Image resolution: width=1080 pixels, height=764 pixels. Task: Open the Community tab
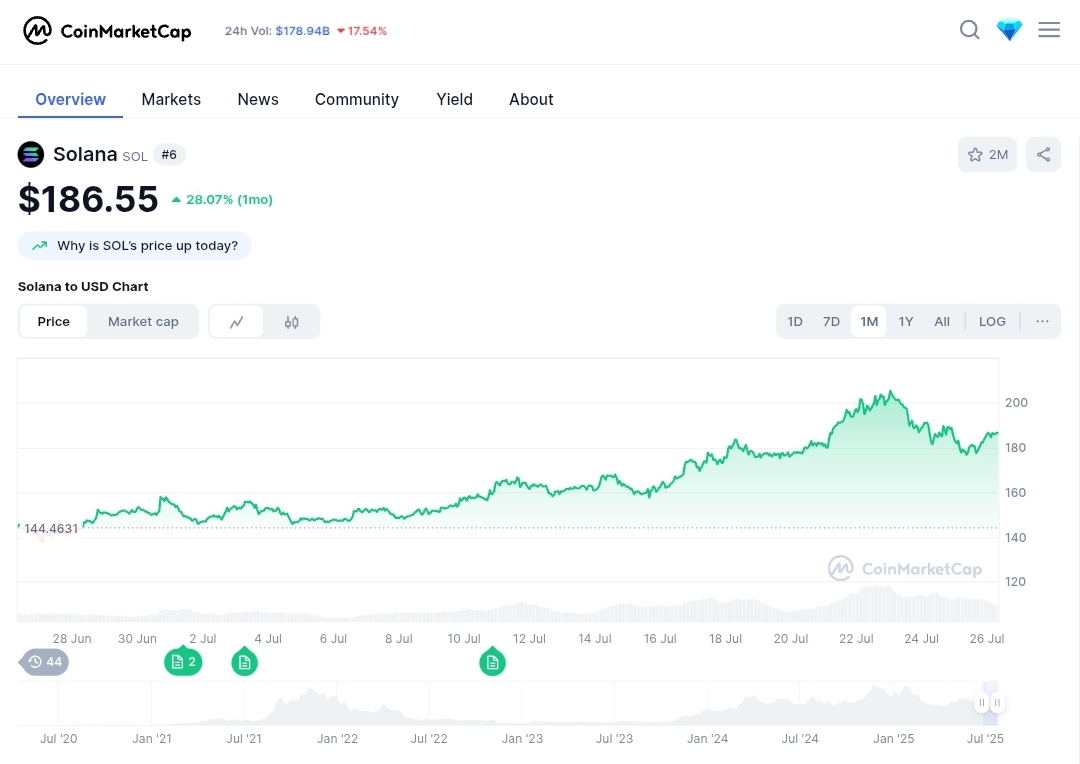click(356, 99)
